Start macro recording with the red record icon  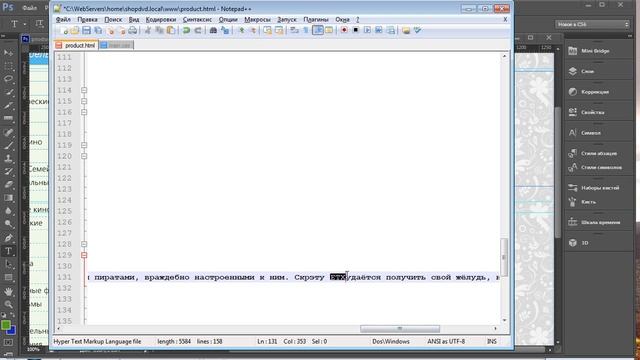point(344,30)
